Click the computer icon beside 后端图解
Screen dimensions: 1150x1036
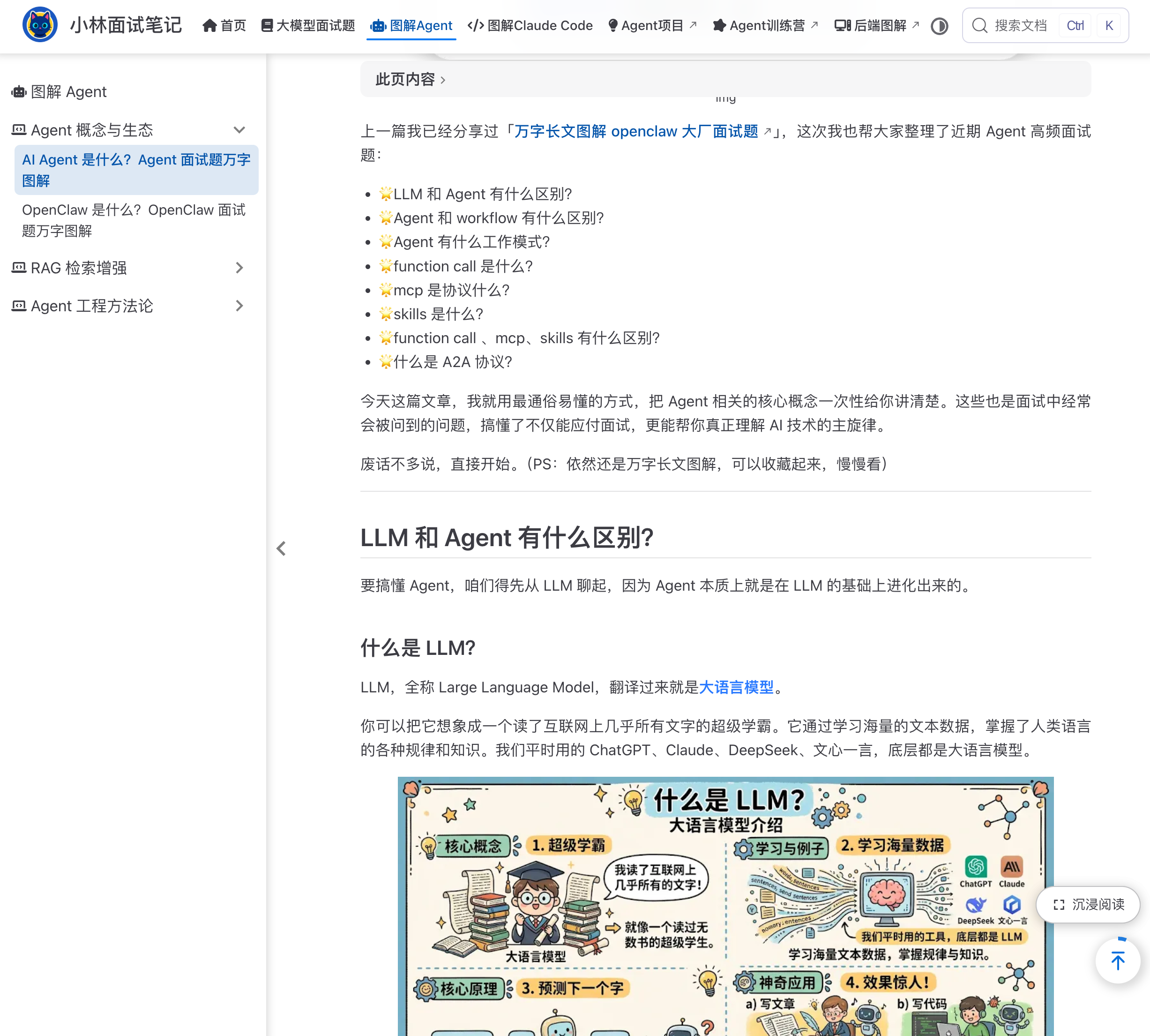[842, 26]
